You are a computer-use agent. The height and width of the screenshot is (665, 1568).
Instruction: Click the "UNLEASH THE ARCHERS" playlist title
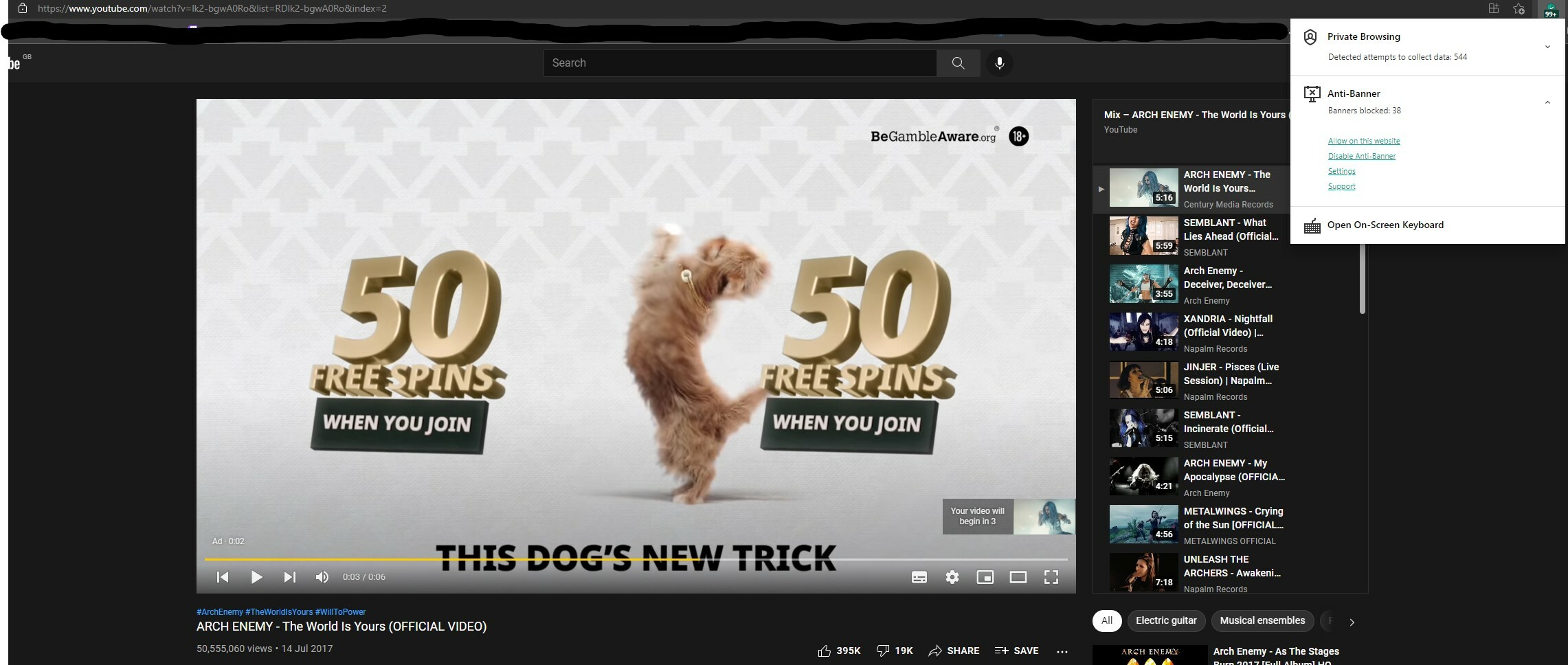(1232, 566)
